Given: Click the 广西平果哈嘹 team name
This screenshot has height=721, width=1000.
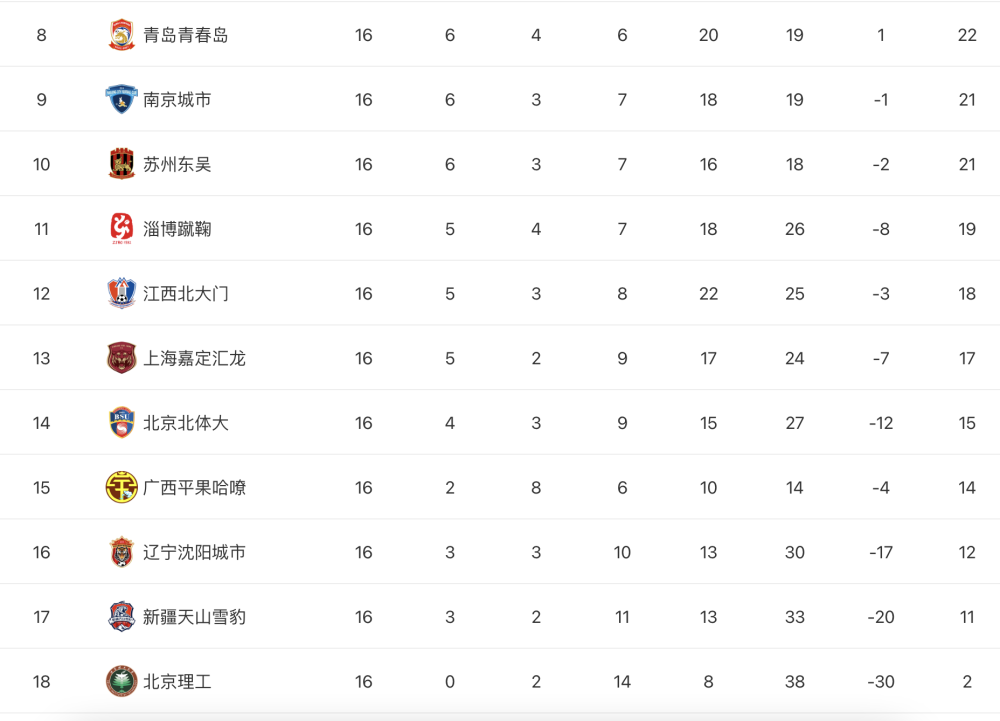Looking at the screenshot, I should [x=194, y=488].
